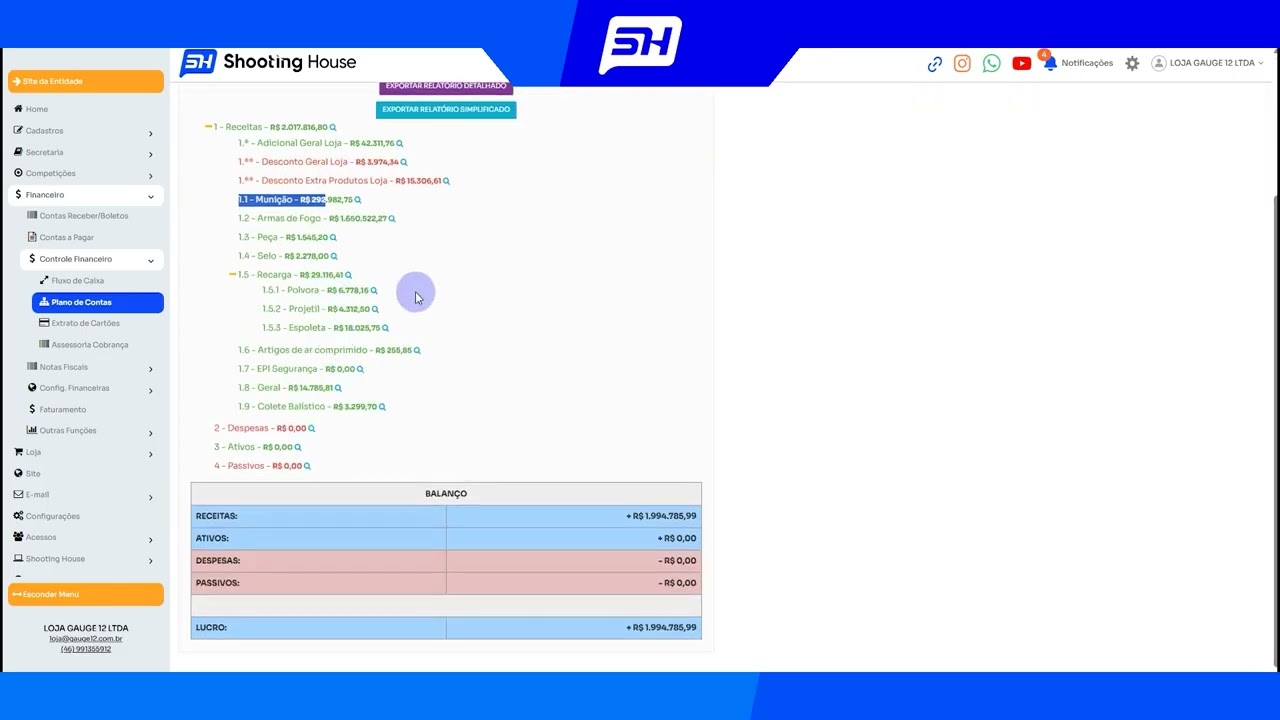Screen dimensions: 1280x720
Task: Click magnifier beside Armas de Fogo value
Action: tap(391, 218)
